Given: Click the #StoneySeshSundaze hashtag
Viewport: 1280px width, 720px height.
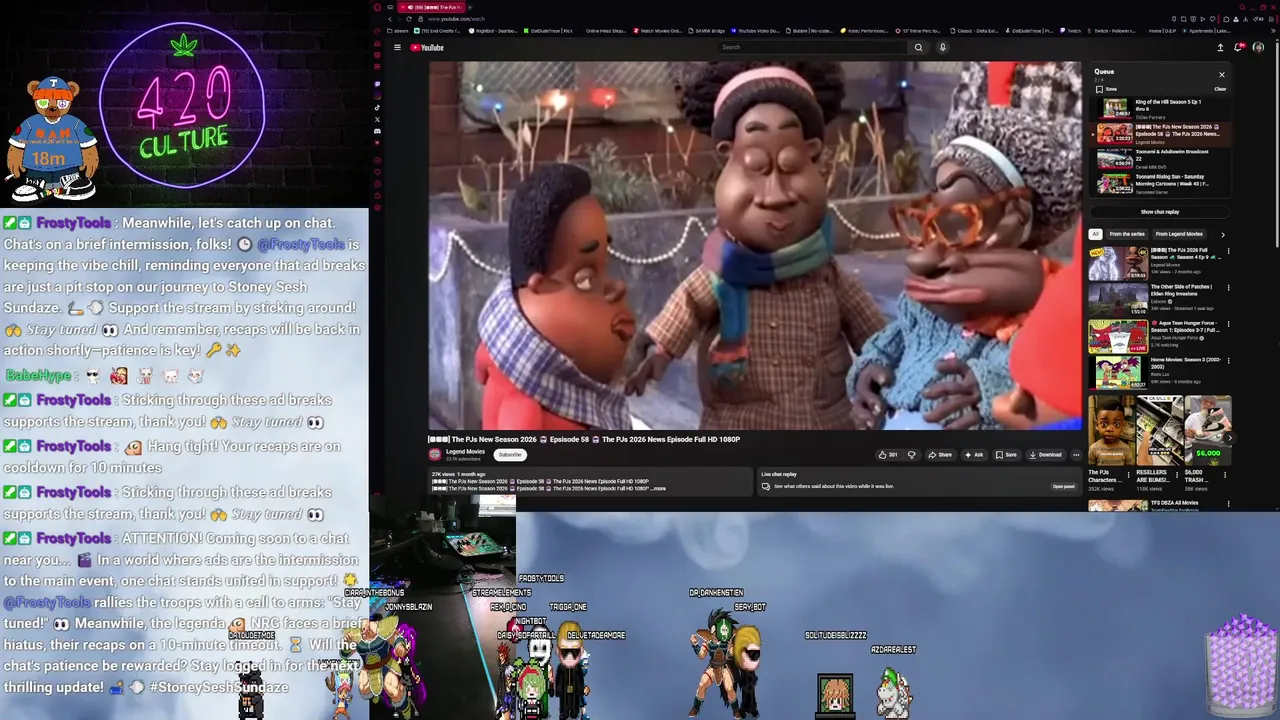Looking at the screenshot, I should pos(219,687).
